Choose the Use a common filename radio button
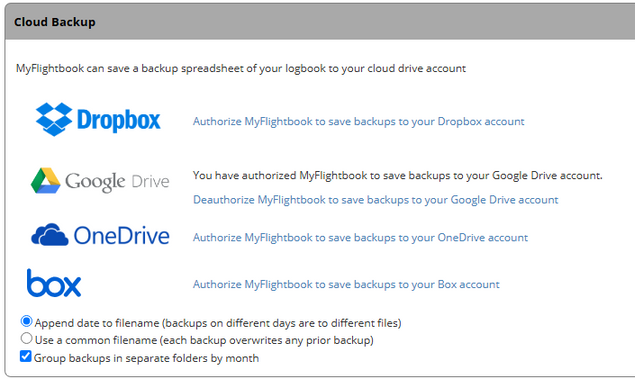Screen dimensions: 635x379 pyautogui.click(x=26, y=338)
